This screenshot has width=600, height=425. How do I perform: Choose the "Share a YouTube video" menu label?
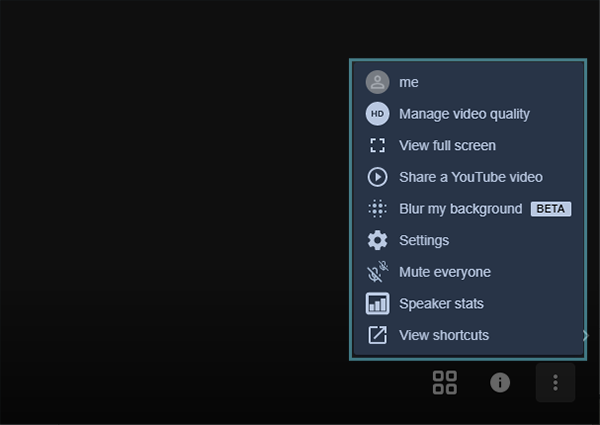coord(470,177)
